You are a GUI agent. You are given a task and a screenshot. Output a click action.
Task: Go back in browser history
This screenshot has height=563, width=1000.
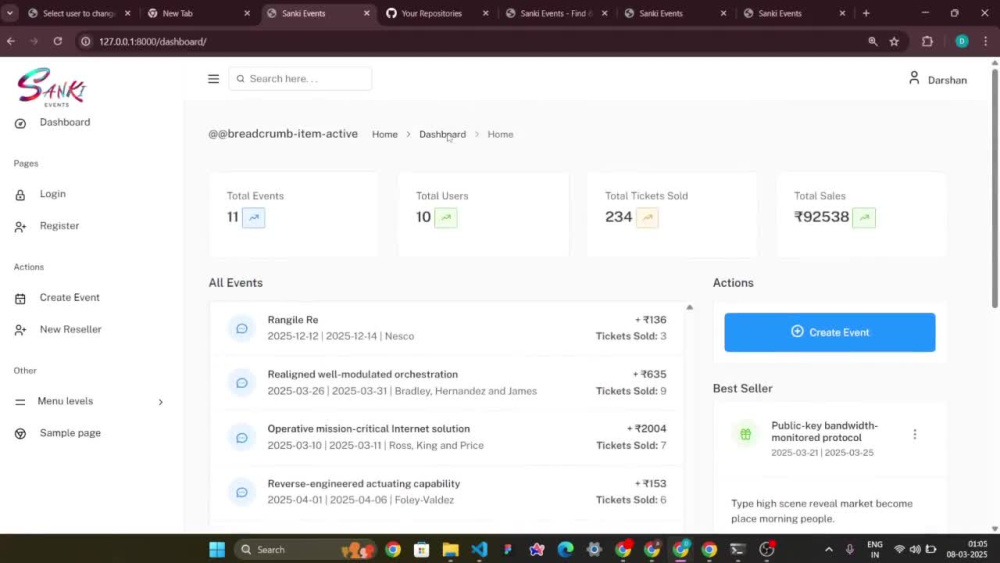tap(11, 41)
